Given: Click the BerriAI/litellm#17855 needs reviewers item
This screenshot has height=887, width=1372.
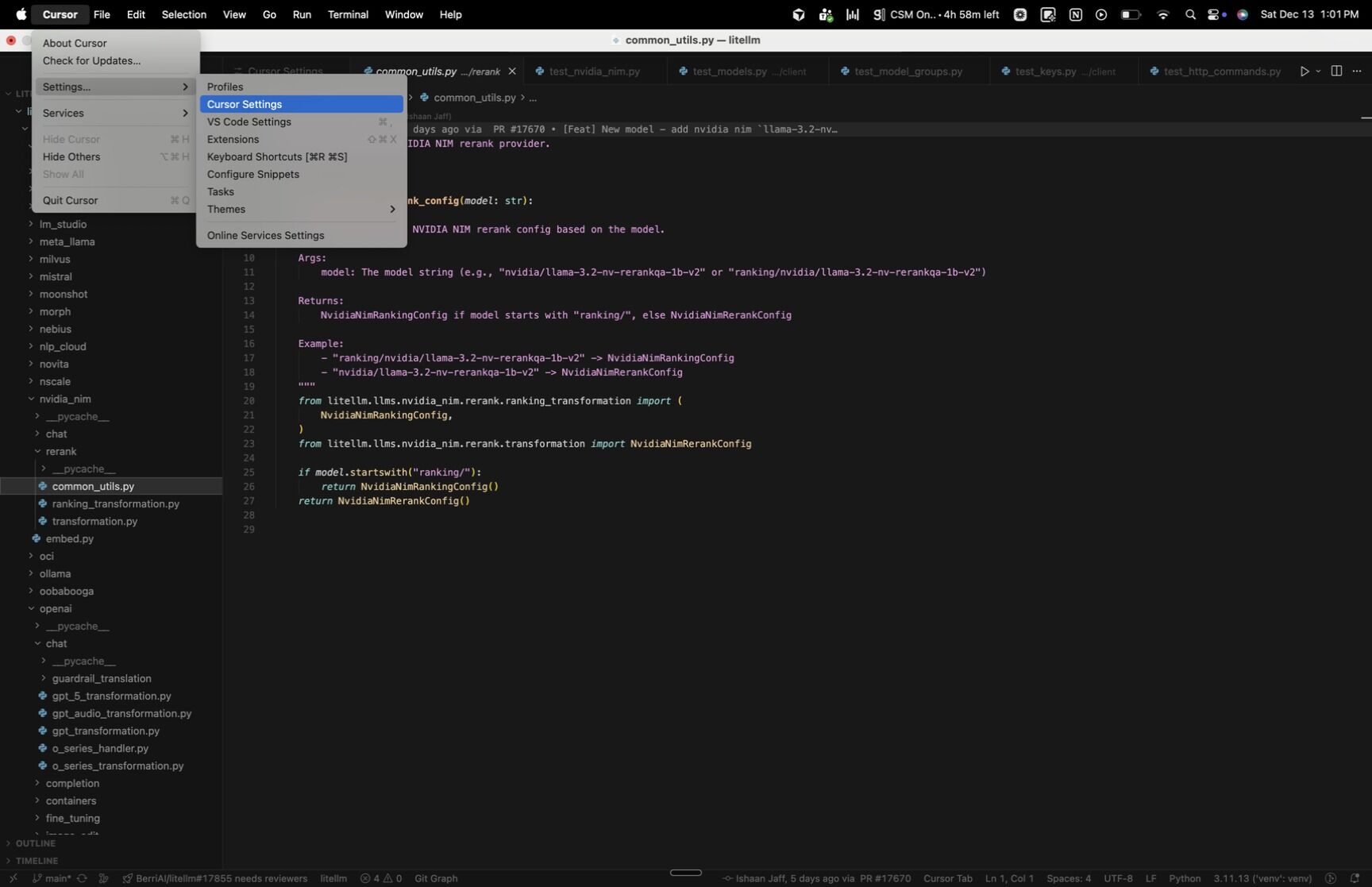Looking at the screenshot, I should [x=214, y=878].
